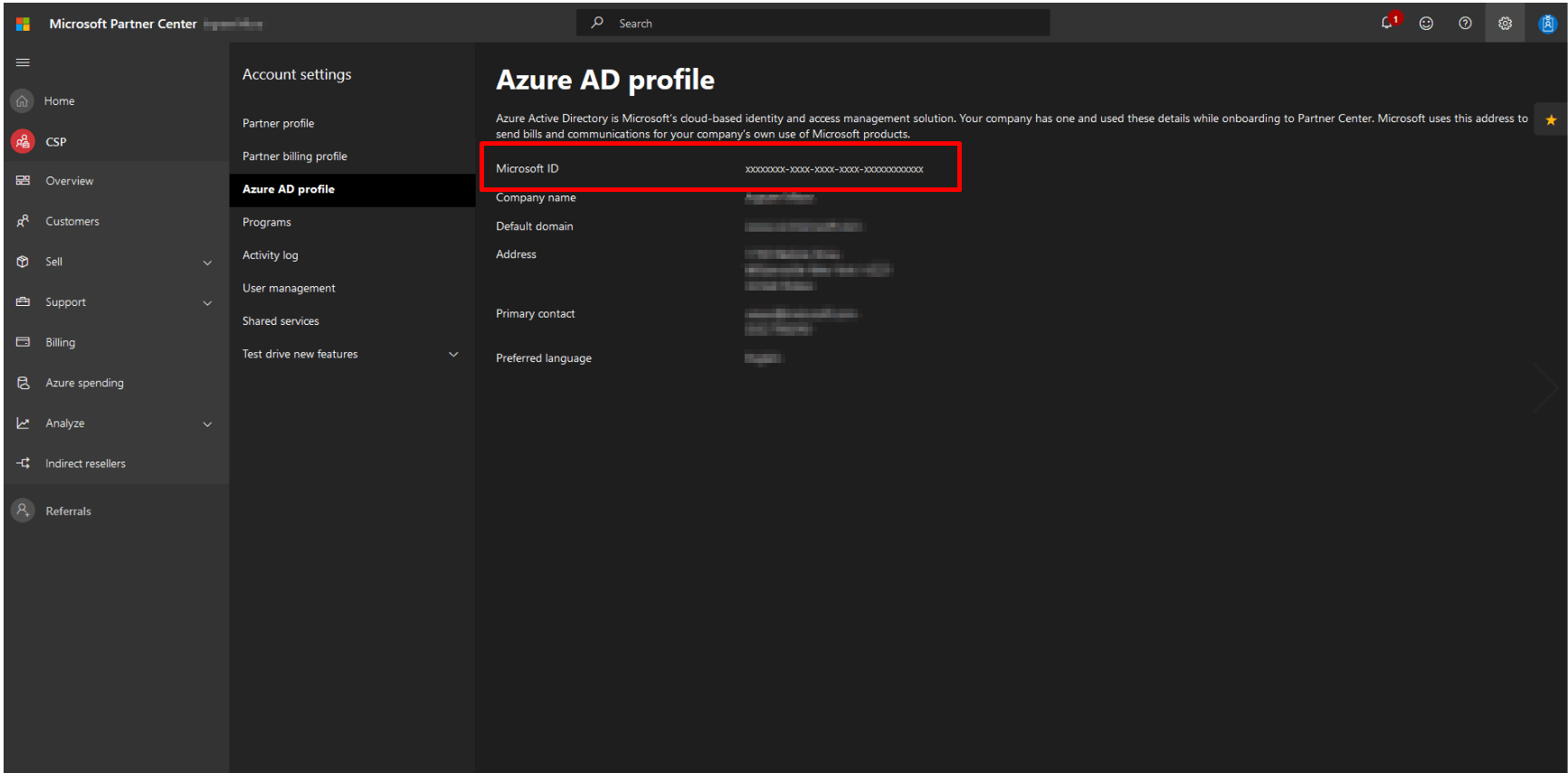Click the Home icon in sidebar

pos(23,101)
